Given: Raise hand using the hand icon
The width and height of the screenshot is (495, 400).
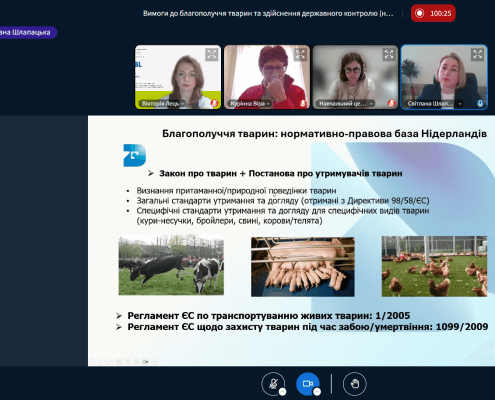Looking at the screenshot, I should tap(355, 384).
